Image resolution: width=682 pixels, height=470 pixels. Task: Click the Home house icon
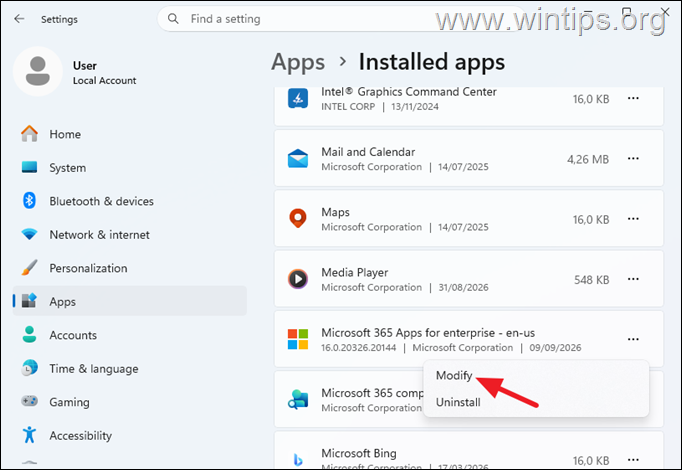pyautogui.click(x=30, y=133)
